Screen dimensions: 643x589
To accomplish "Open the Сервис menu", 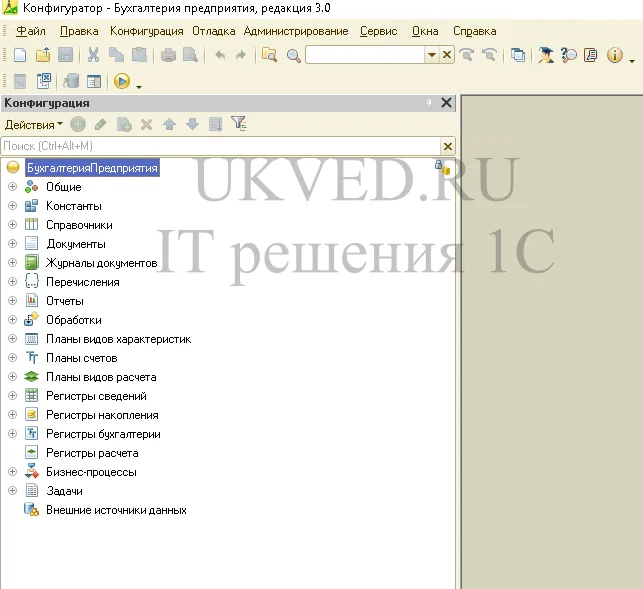I will pos(379,31).
